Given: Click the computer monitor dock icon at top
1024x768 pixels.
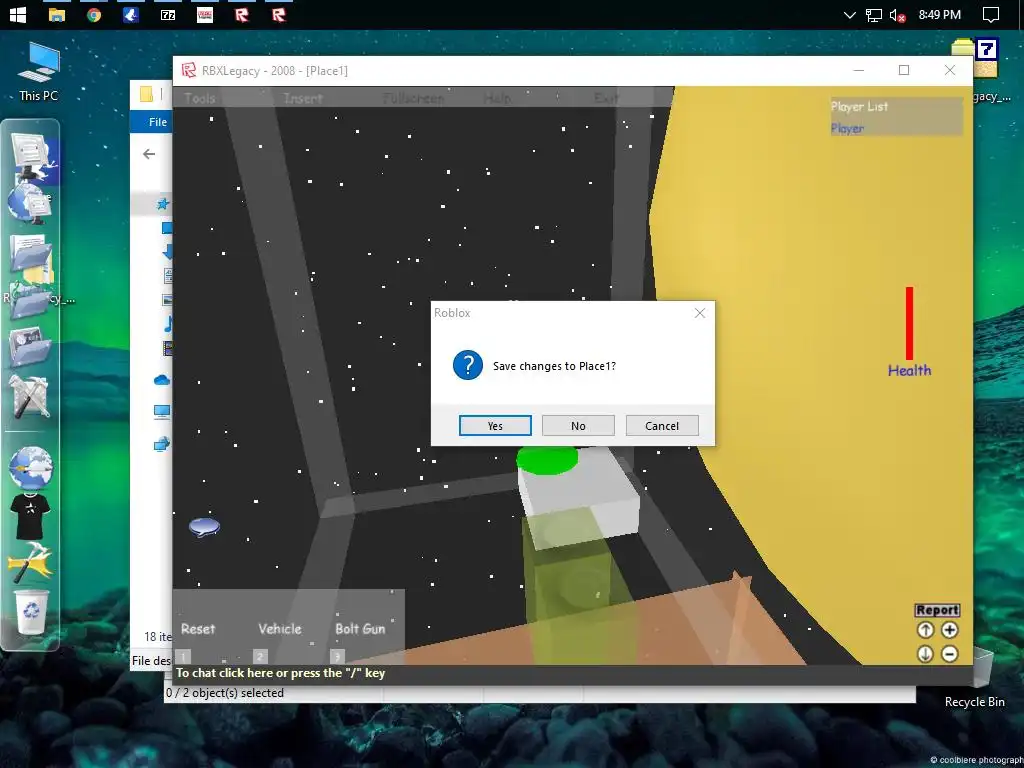Looking at the screenshot, I should coord(30,155).
